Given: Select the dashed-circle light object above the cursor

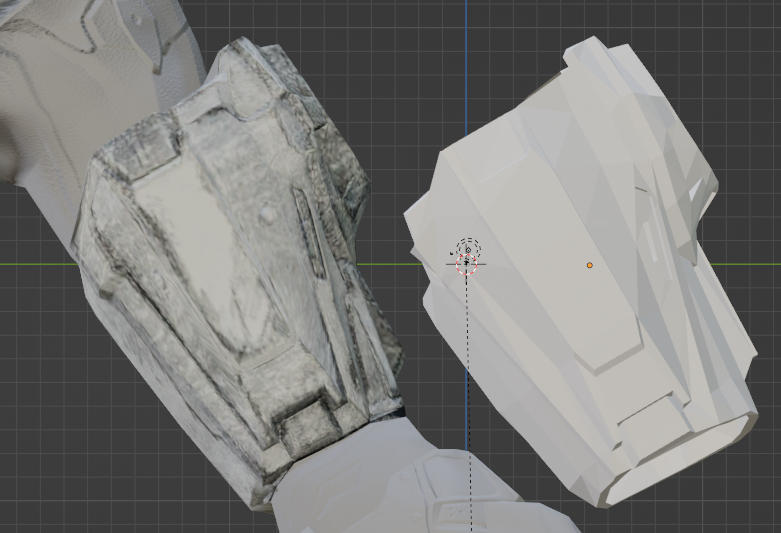Looking at the screenshot, I should point(469,248).
